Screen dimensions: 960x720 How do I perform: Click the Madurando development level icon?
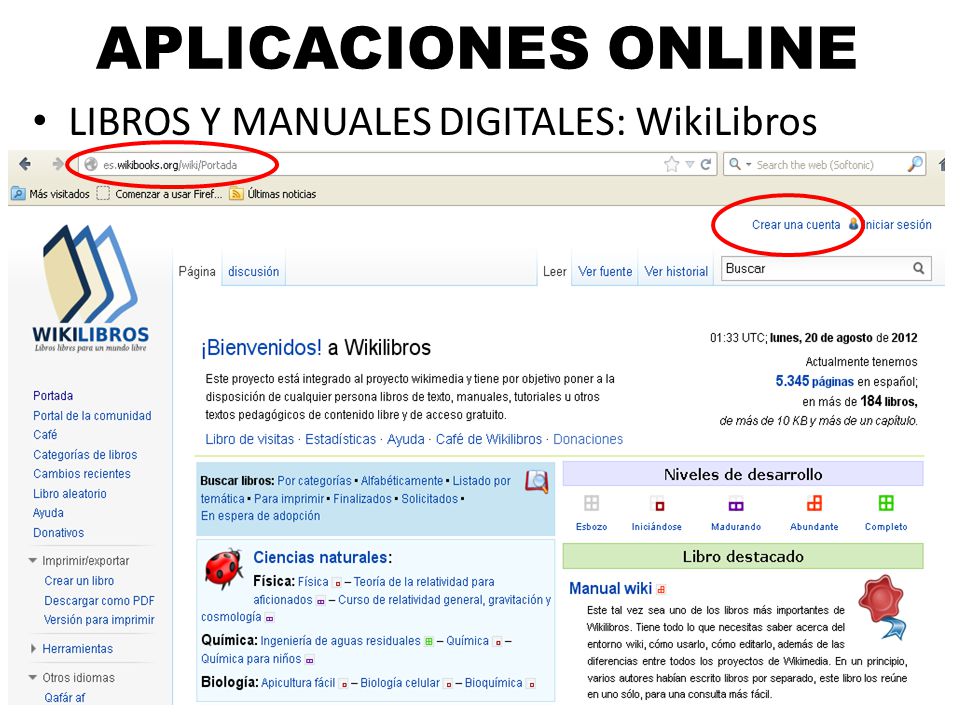click(x=736, y=504)
